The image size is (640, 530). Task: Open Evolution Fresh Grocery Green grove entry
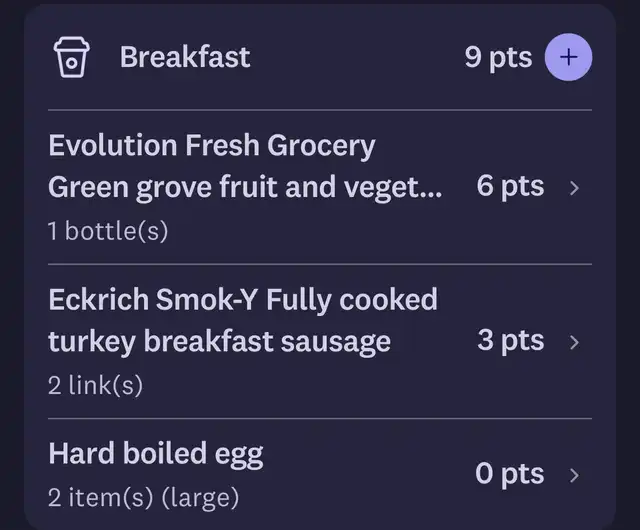[x=320, y=188]
